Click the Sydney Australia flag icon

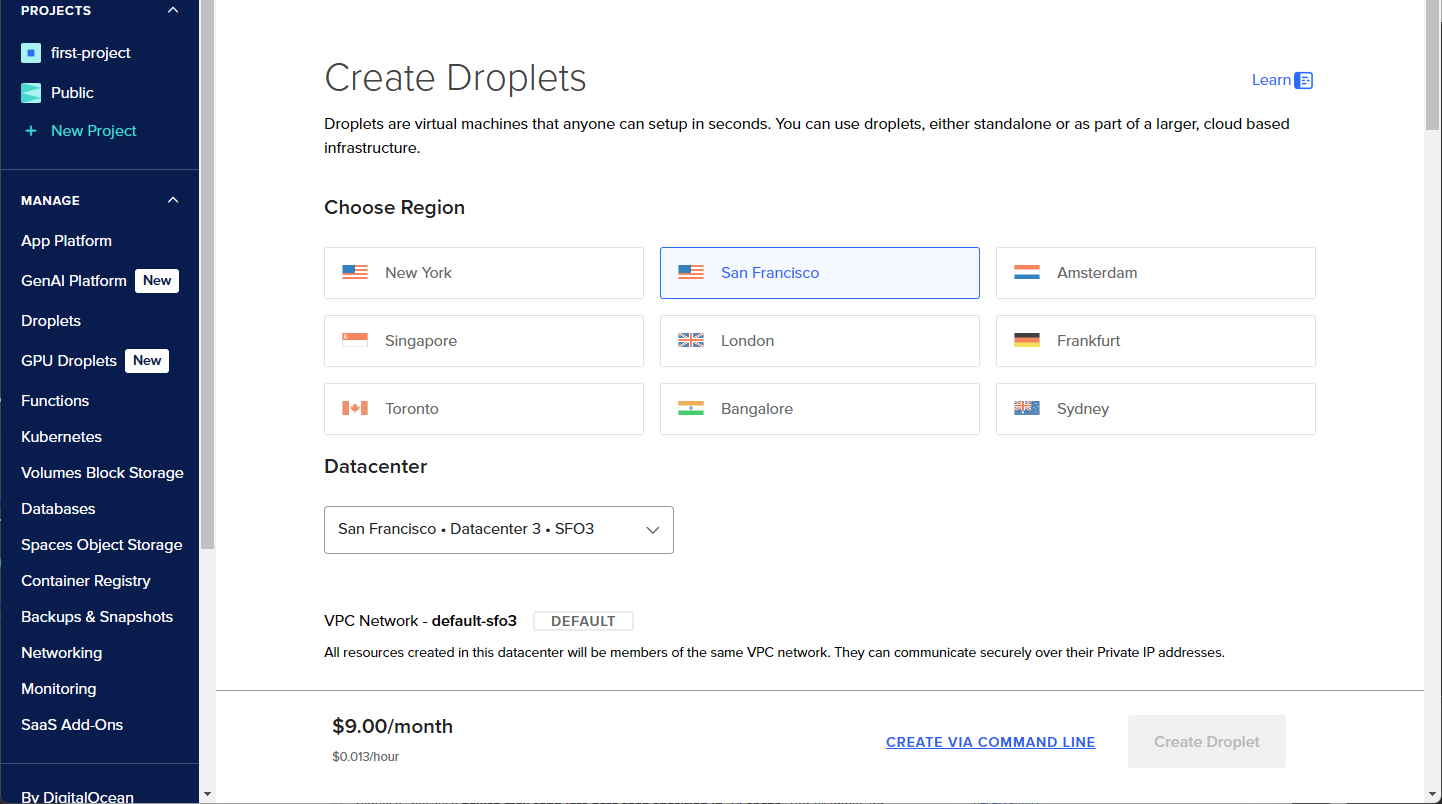click(x=1027, y=408)
